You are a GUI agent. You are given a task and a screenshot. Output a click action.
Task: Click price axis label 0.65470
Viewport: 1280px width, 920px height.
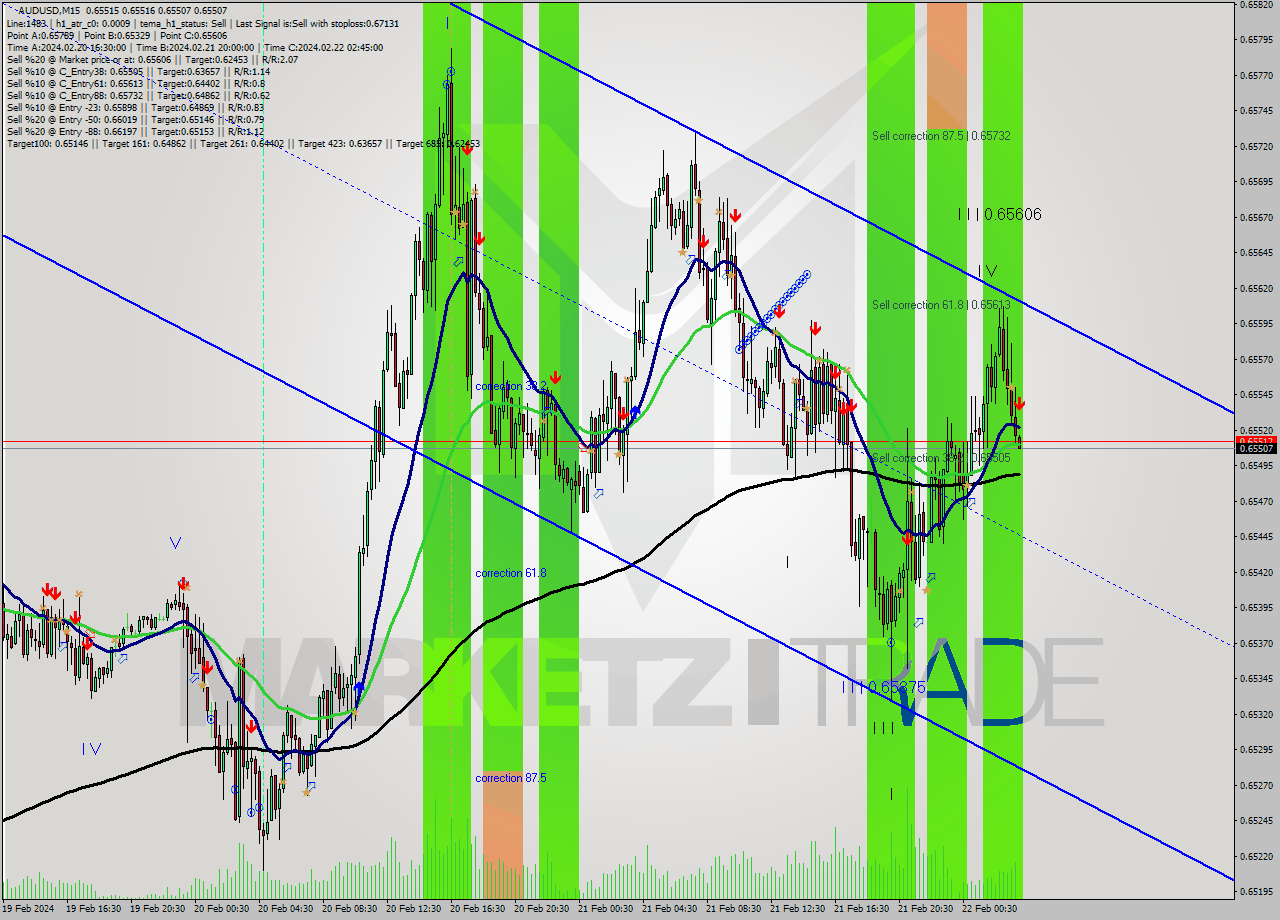(x=1256, y=501)
